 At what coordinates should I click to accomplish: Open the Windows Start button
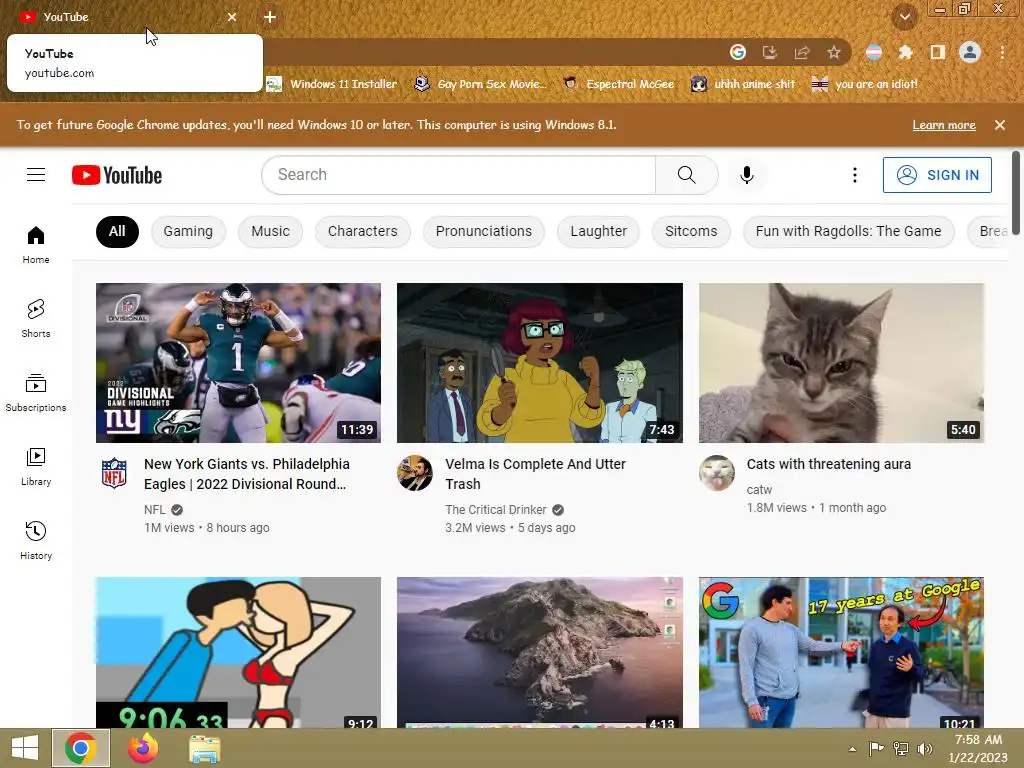(25, 748)
